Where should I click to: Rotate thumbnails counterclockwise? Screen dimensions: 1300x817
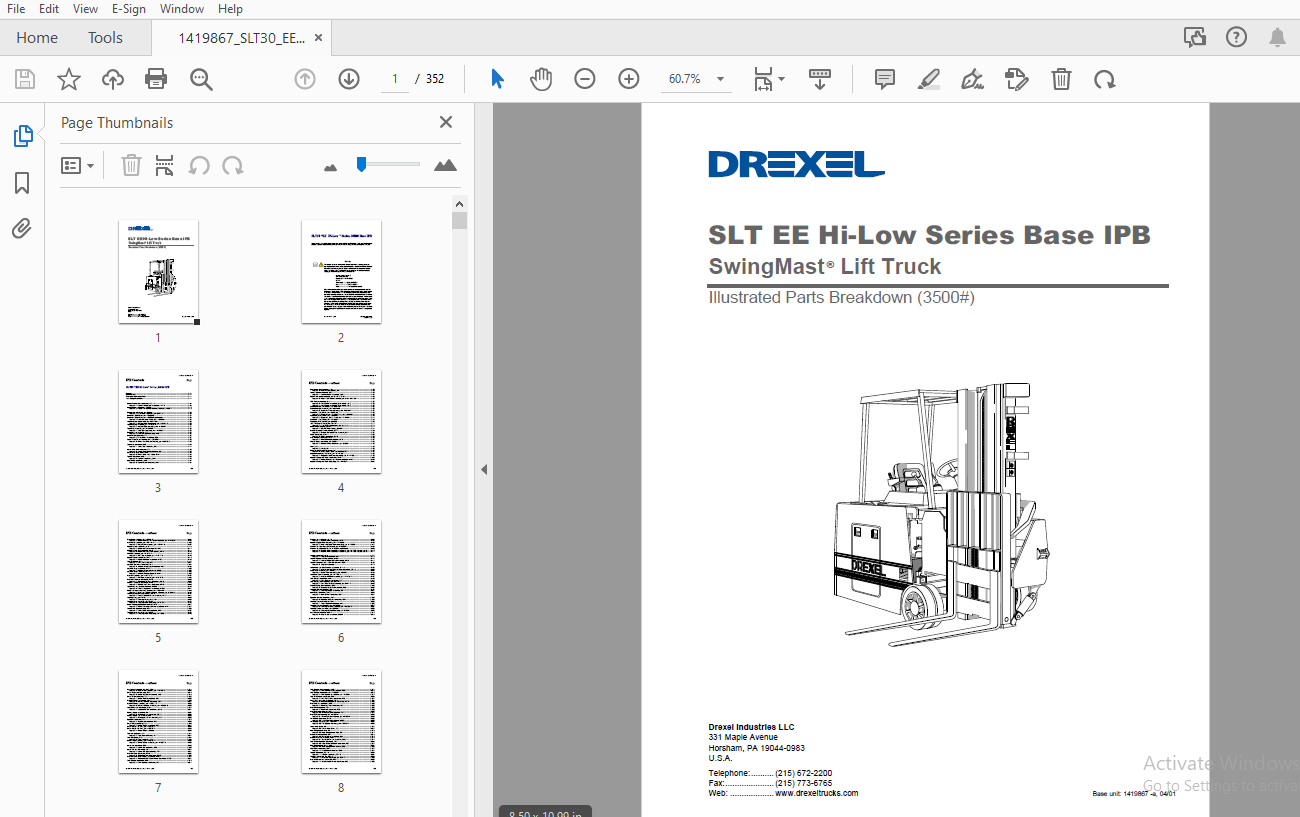199,165
